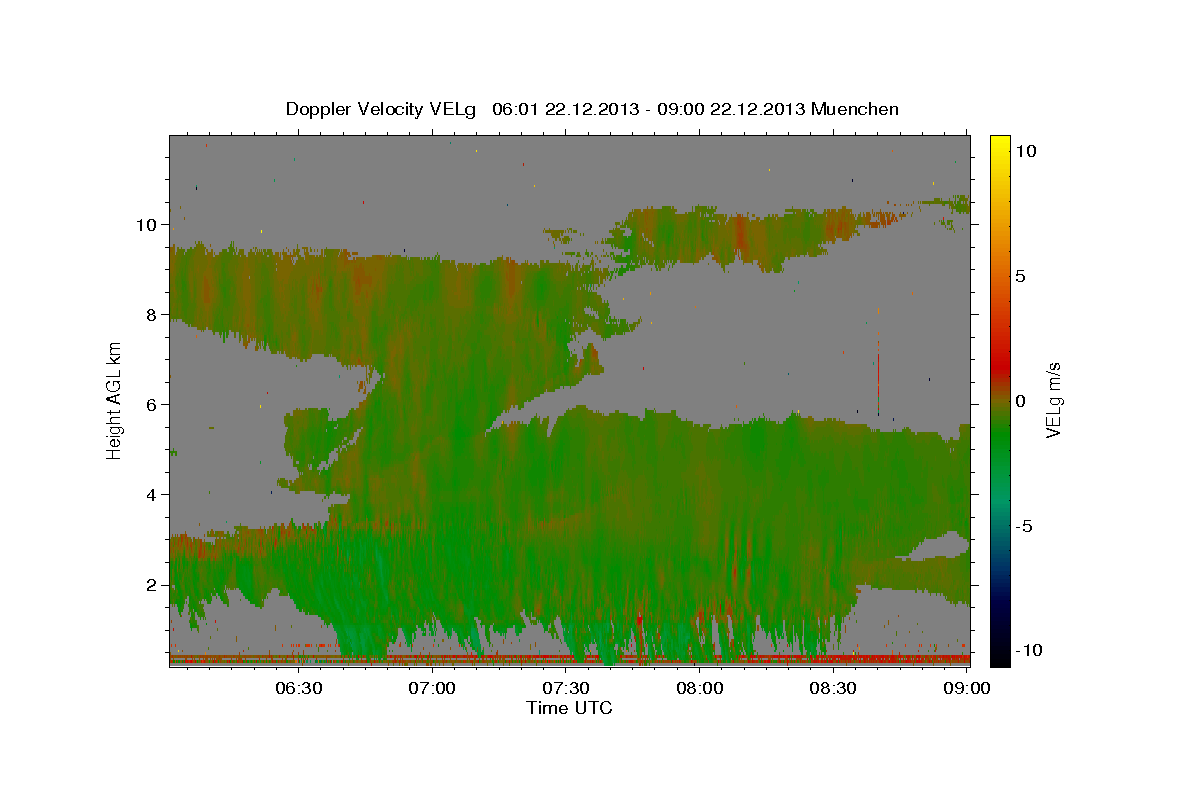Click the height axis label 2

[x=154, y=584]
